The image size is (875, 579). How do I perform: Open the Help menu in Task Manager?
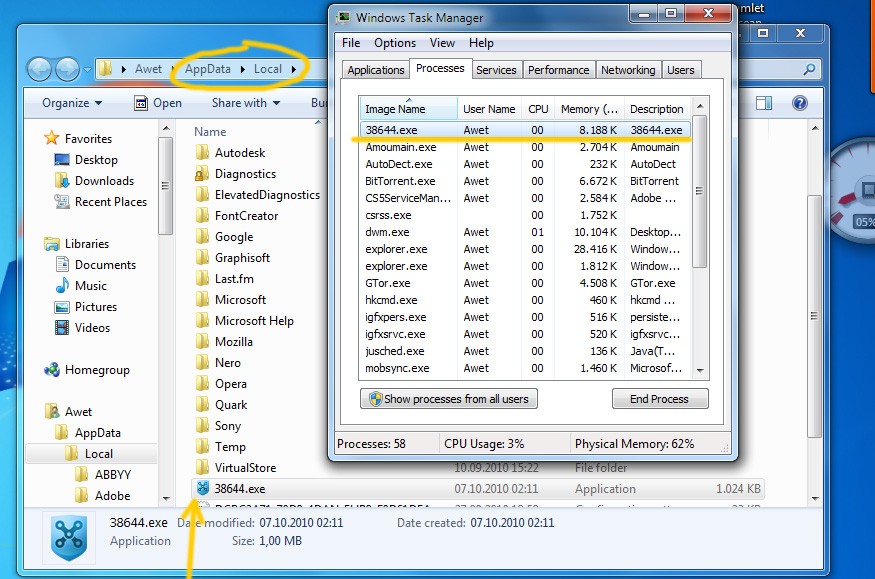tap(481, 43)
